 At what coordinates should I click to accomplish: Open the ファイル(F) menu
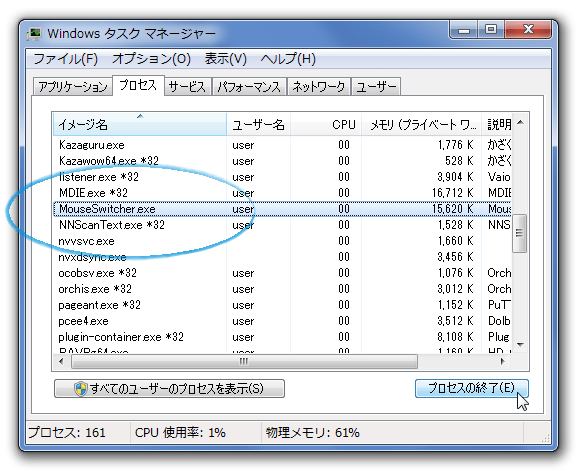65,59
